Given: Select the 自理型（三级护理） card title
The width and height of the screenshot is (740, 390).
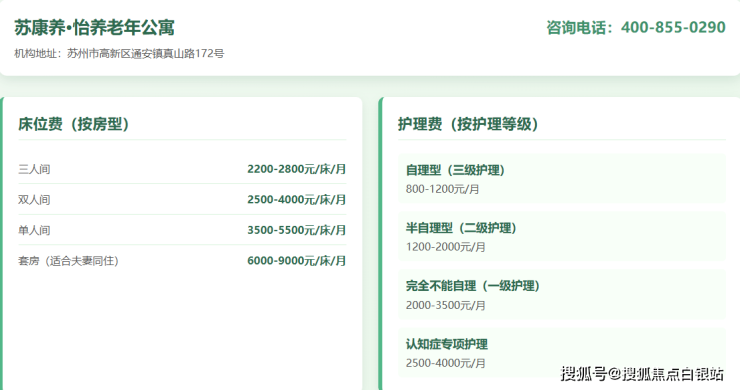Looking at the screenshot, I should (x=456, y=170).
